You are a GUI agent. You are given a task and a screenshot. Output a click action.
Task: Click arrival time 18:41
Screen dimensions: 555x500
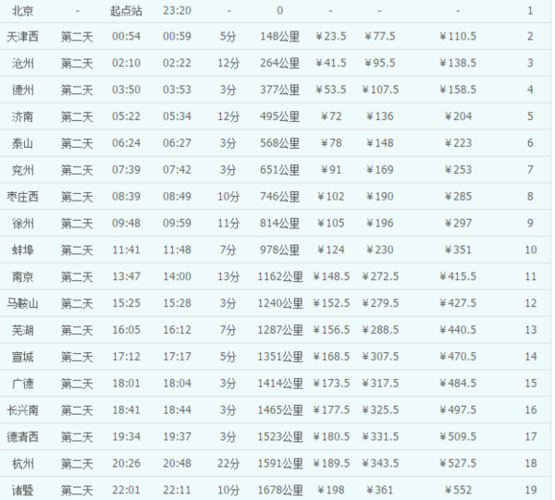pyautogui.click(x=126, y=410)
